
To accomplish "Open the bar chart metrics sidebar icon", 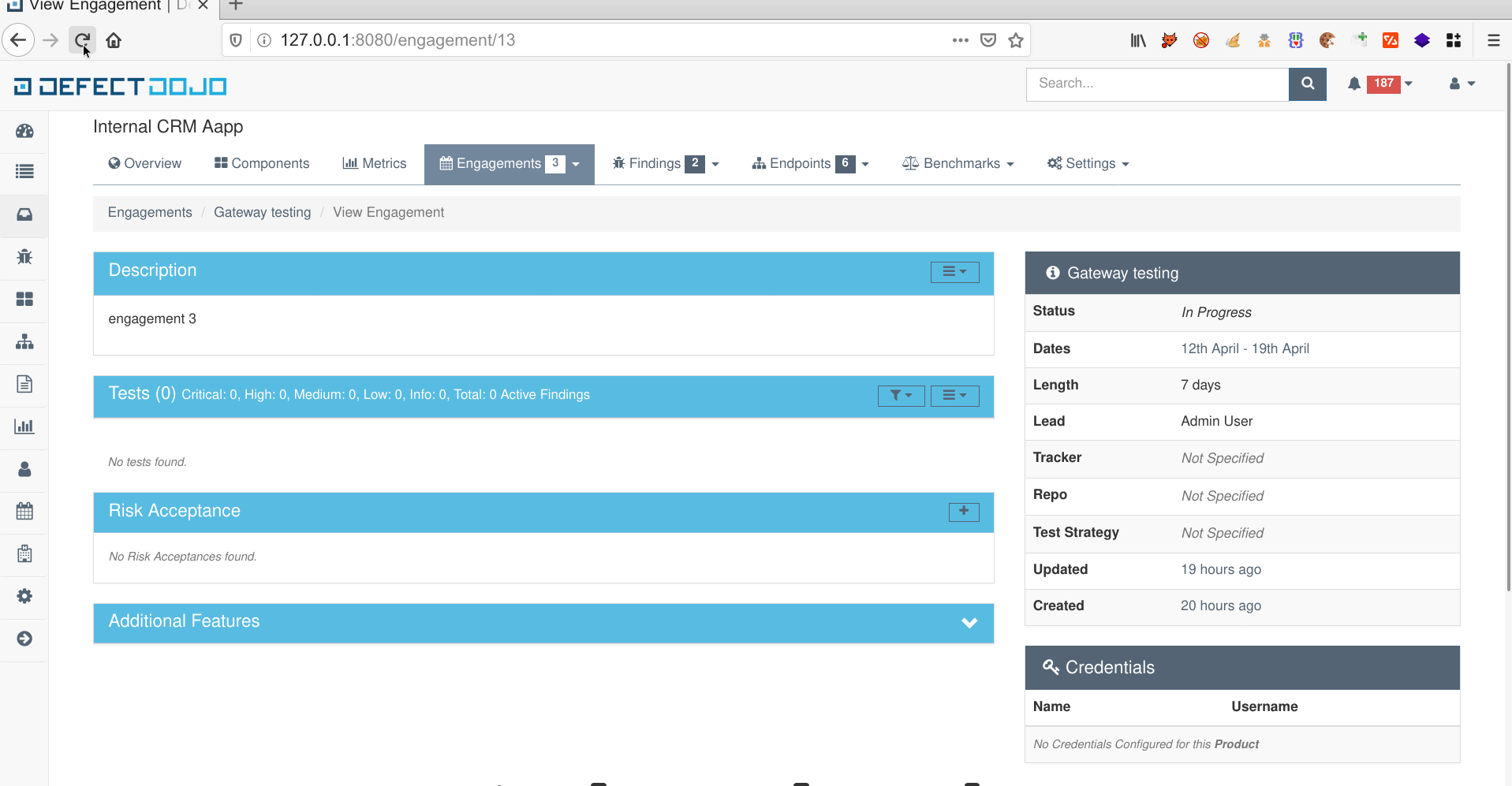I will pyautogui.click(x=24, y=427).
